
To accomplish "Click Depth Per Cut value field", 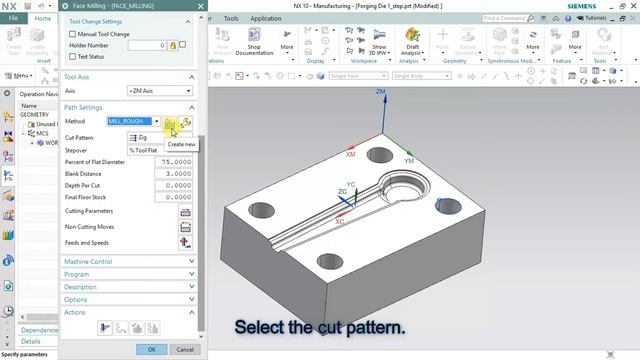I will click(x=173, y=186).
